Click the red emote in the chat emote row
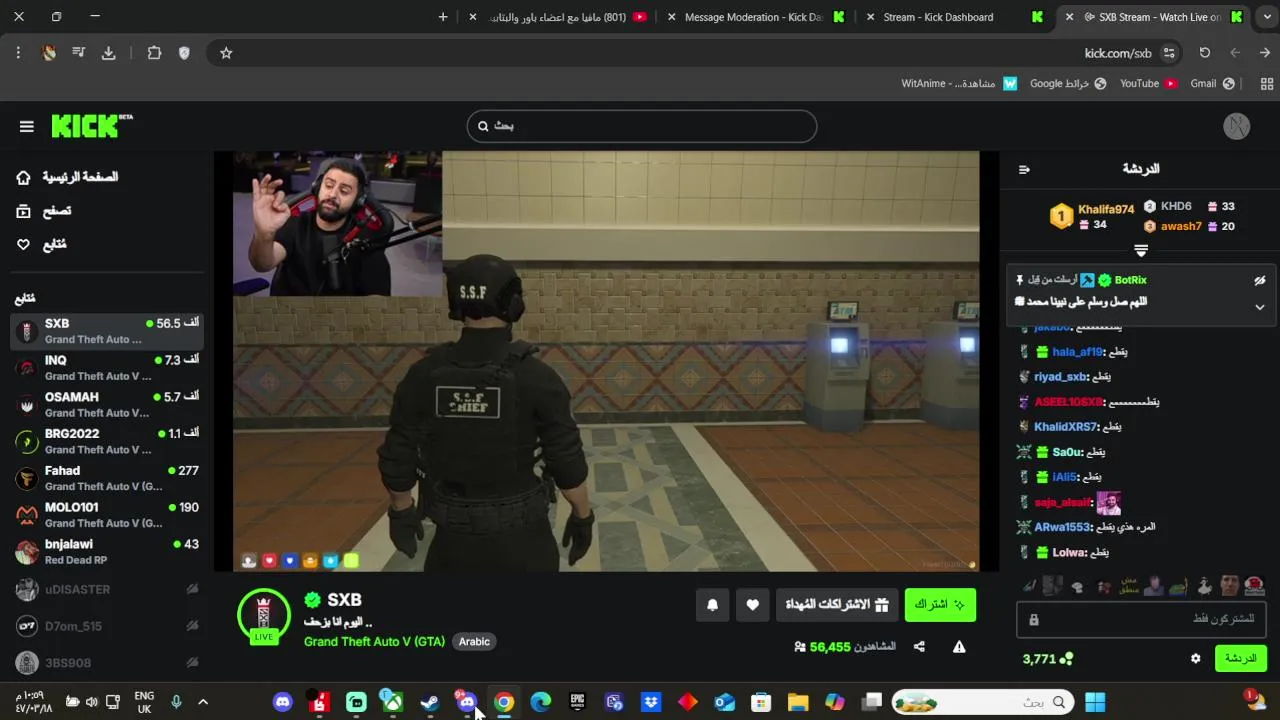Image resolution: width=1280 pixels, height=720 pixels. [1254, 586]
